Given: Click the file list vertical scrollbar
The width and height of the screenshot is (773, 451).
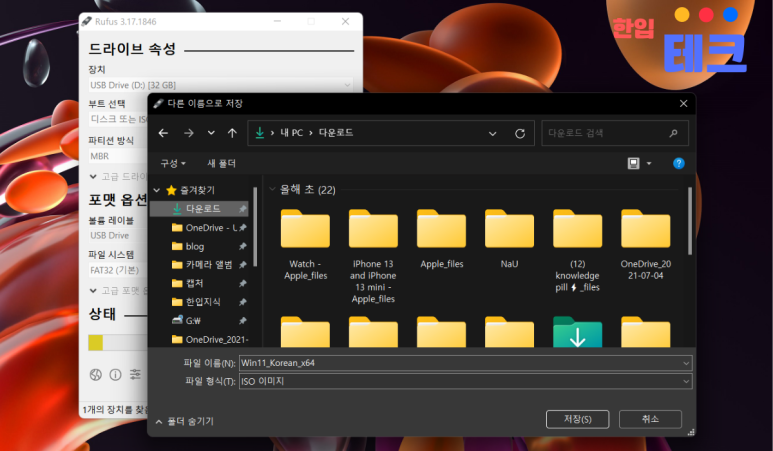Looking at the screenshot, I should coord(689,220).
